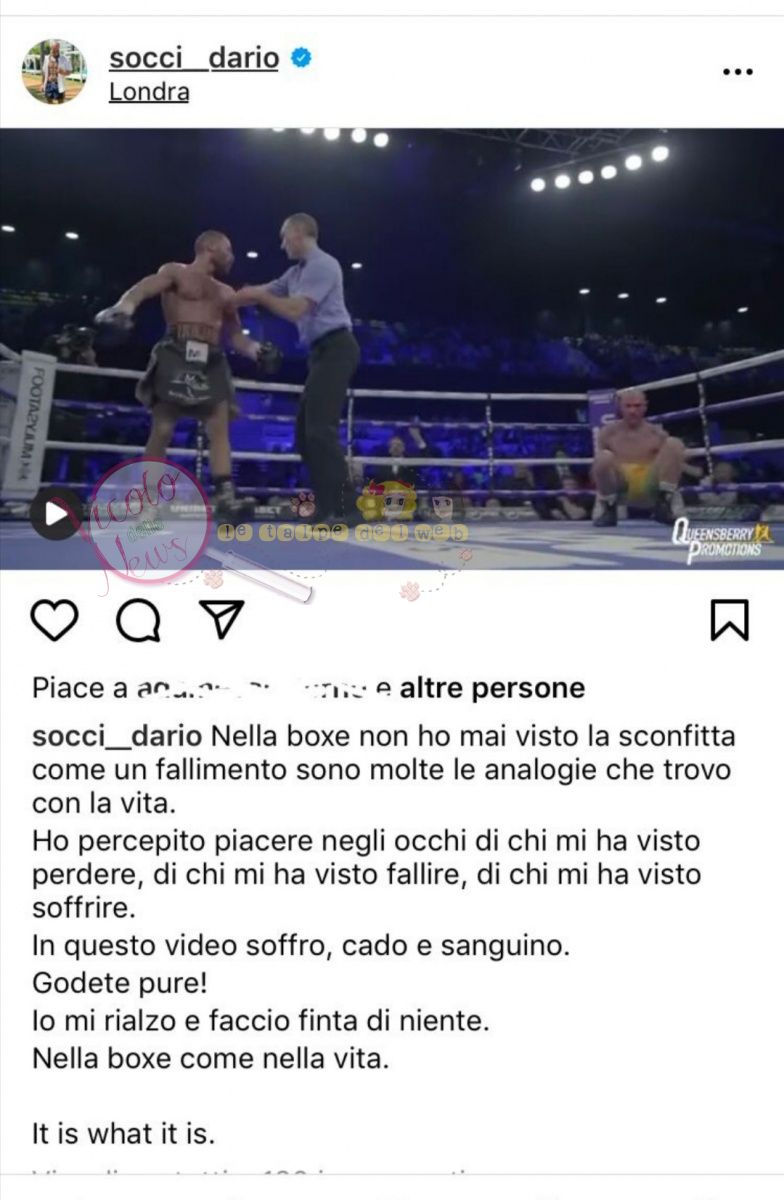The height and width of the screenshot is (1200, 784).
Task: Tap the "Godete pure!" caption line
Action: 120,983
